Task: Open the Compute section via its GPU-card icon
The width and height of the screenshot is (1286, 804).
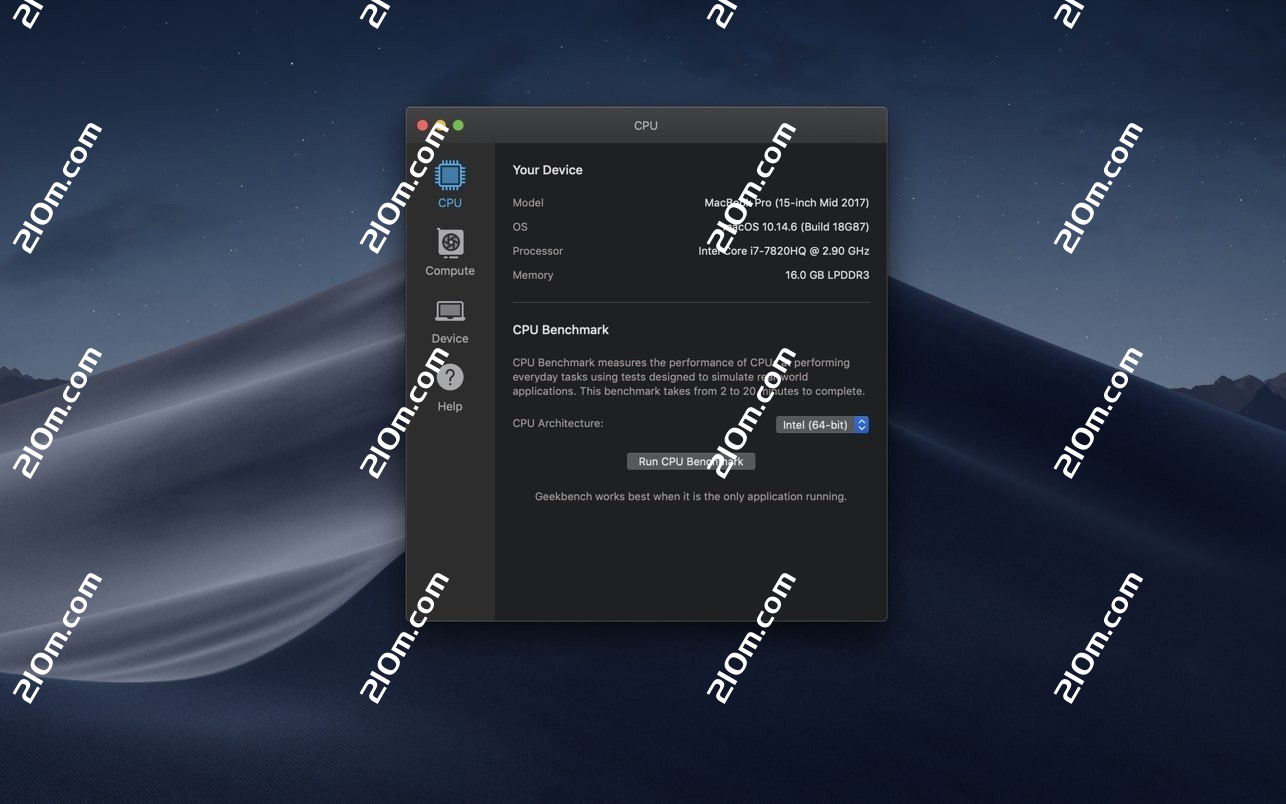Action: [x=450, y=243]
